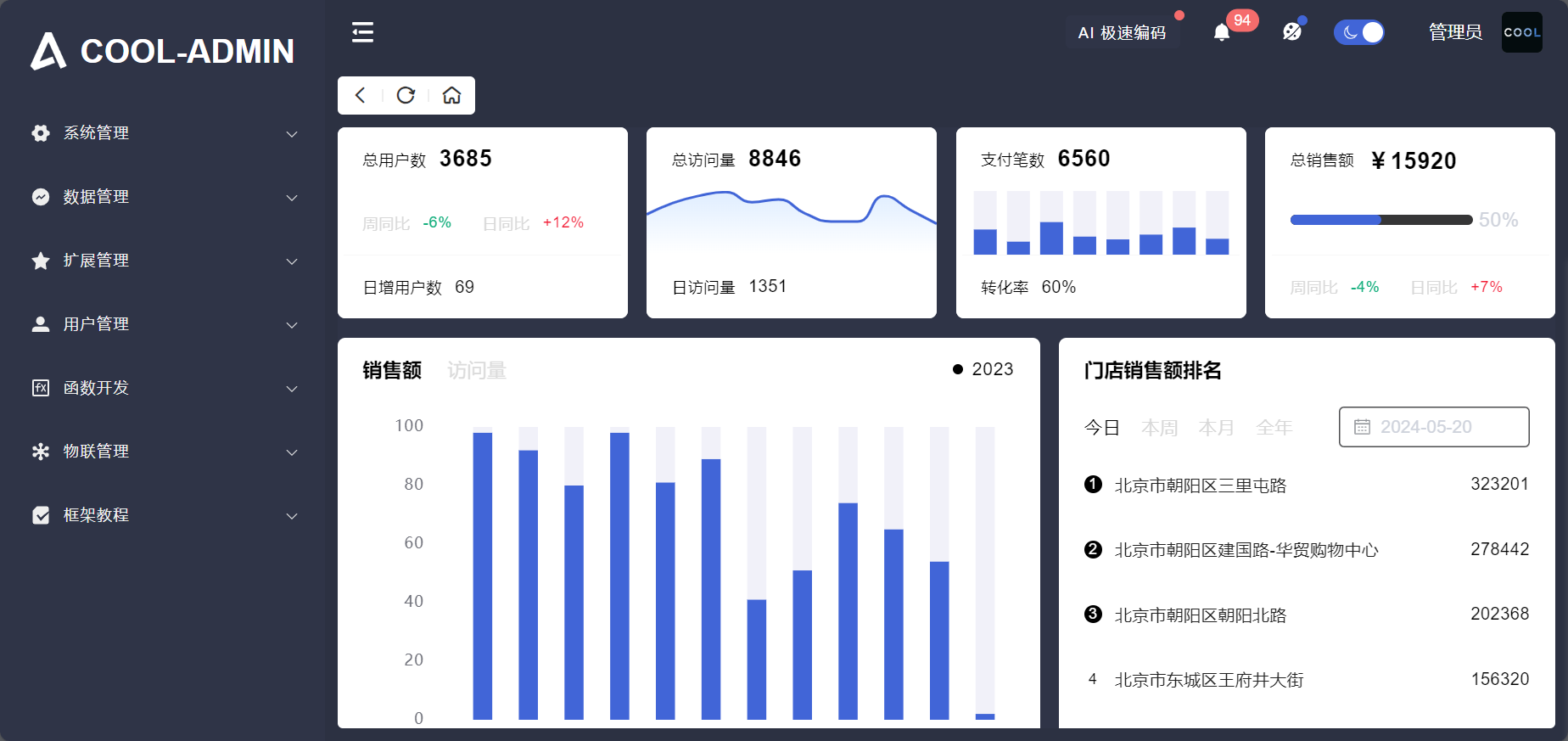Screen dimensions: 1568x741
Task: Click the rank 1 badge icon
Action: (x=1093, y=484)
